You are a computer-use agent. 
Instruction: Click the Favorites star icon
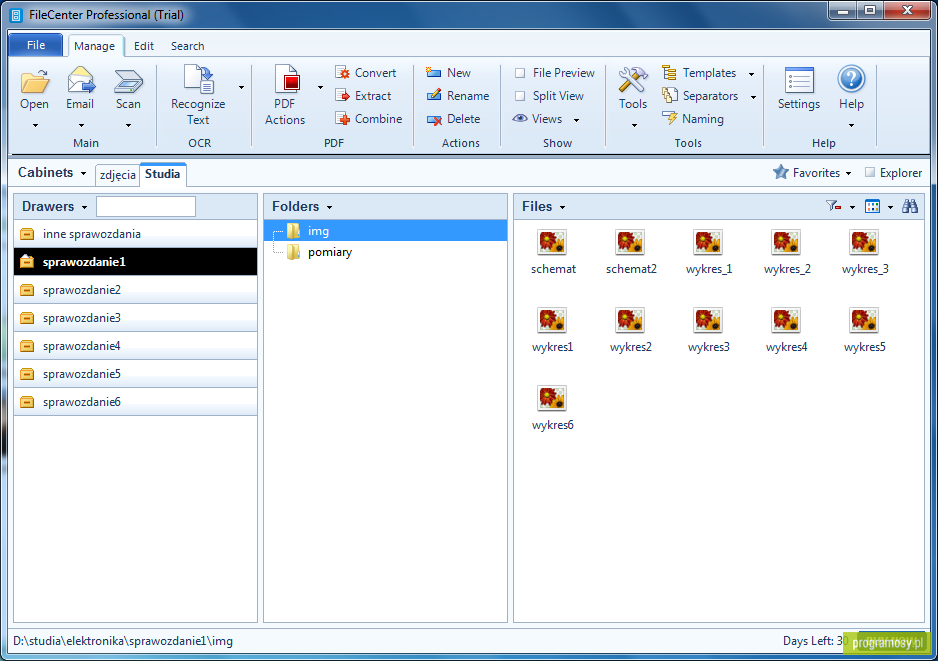[781, 172]
